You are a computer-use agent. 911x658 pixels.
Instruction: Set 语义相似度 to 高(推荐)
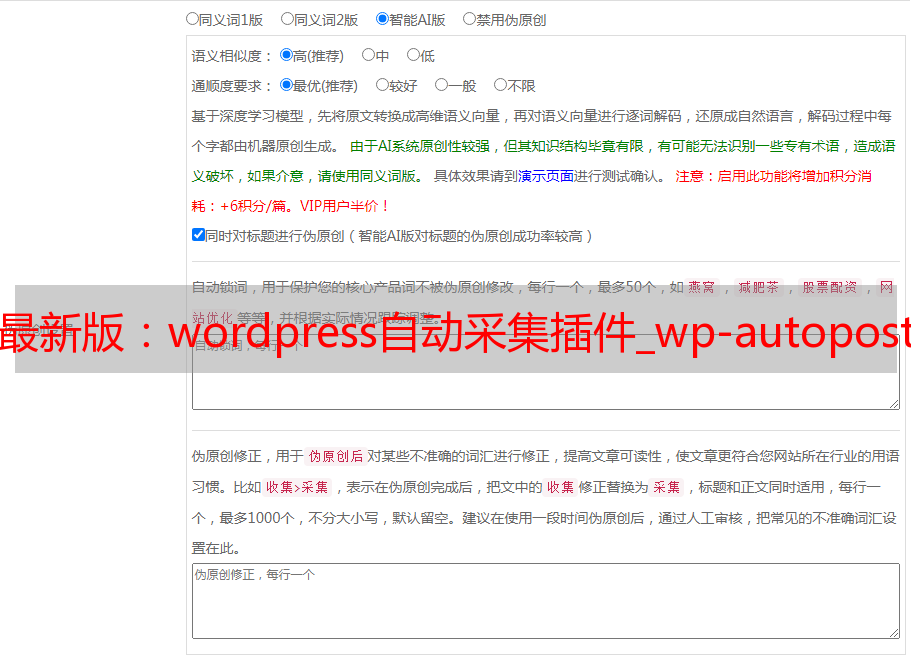point(286,55)
